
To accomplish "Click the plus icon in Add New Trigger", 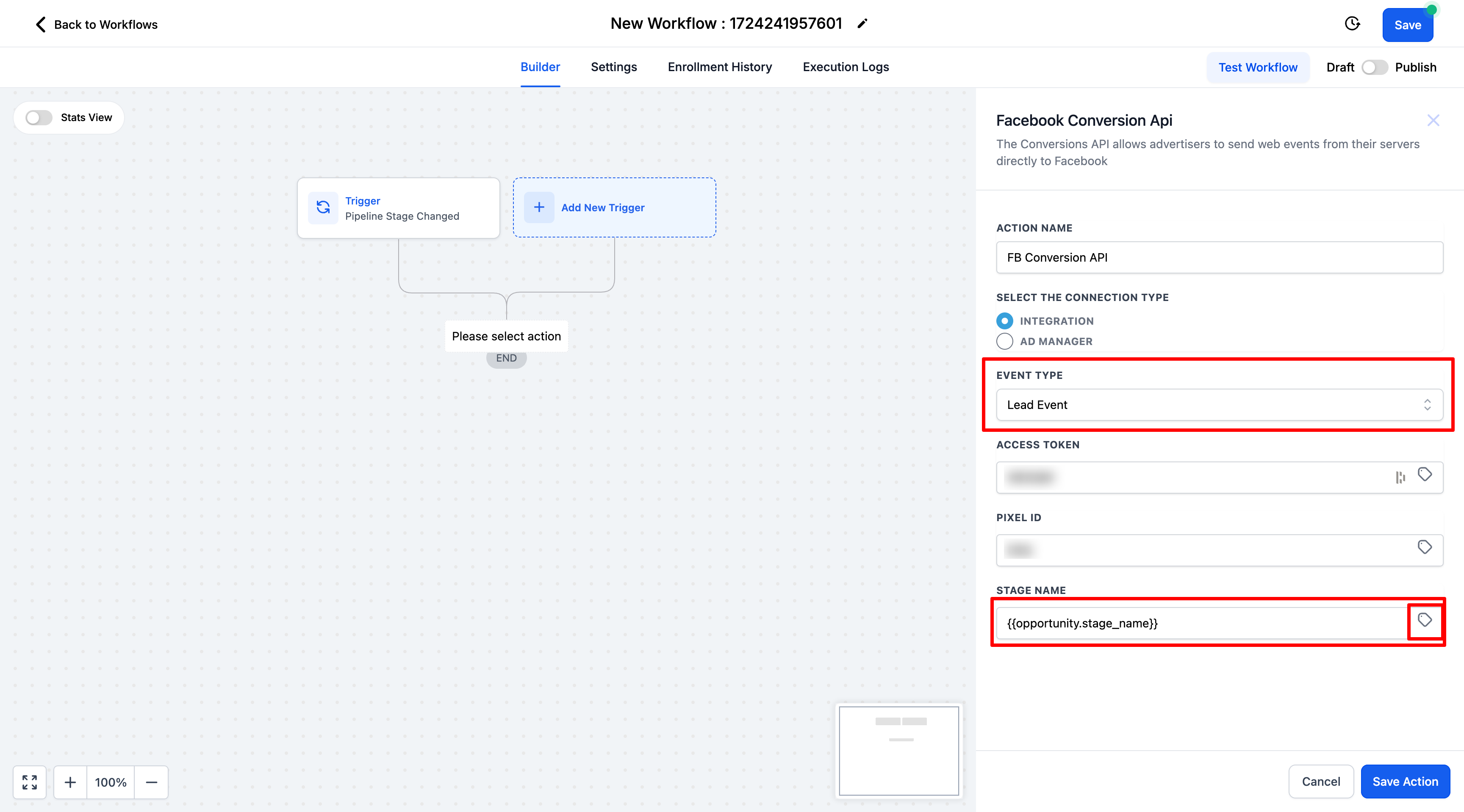I will pos(539,208).
